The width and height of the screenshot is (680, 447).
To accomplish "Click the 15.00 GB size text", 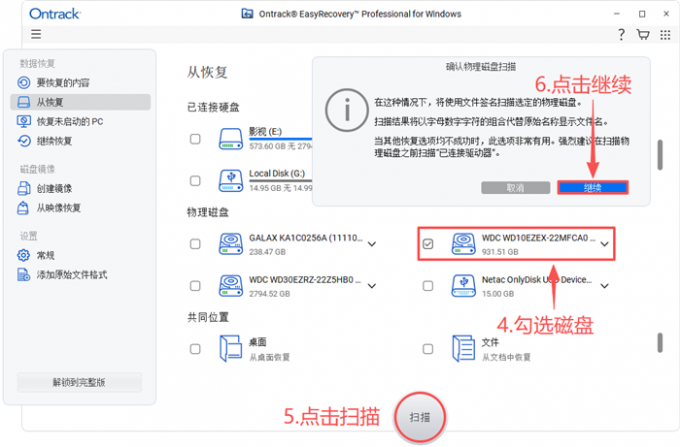I will [x=498, y=294].
